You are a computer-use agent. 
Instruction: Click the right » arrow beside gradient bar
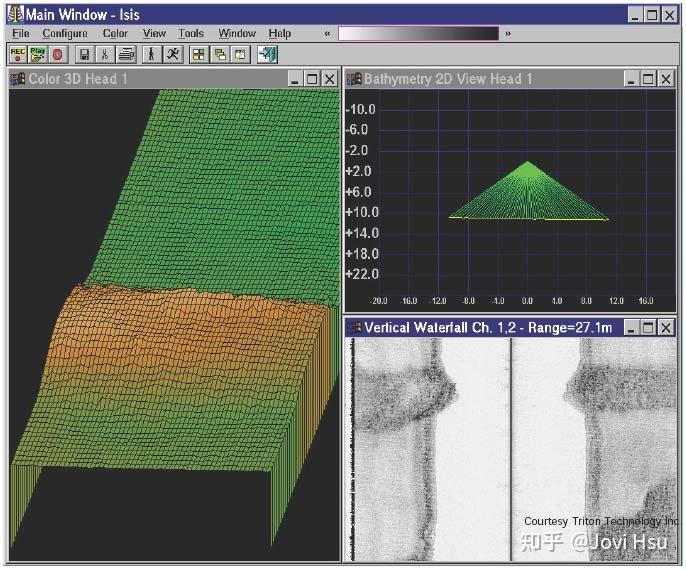tap(508, 33)
